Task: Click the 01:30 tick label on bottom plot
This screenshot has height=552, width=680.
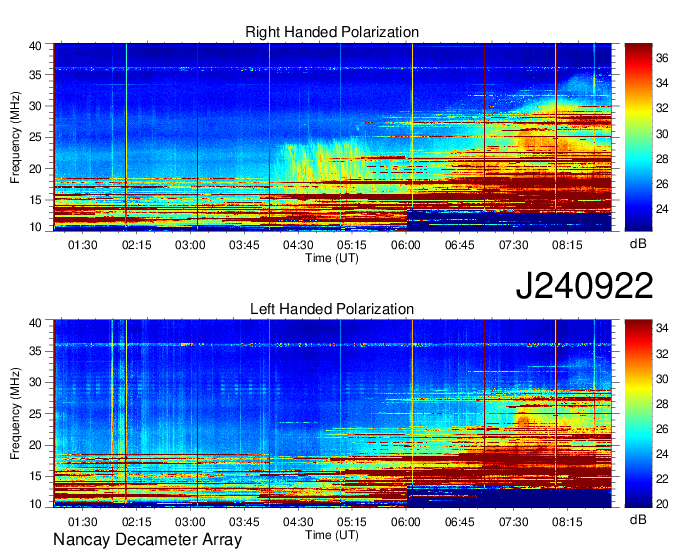Action: [x=82, y=522]
